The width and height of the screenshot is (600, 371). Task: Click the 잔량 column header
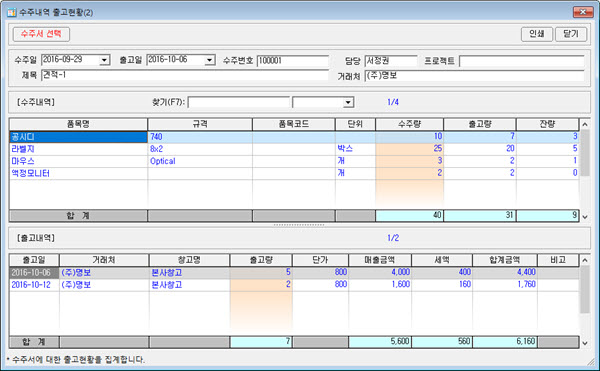coord(548,124)
